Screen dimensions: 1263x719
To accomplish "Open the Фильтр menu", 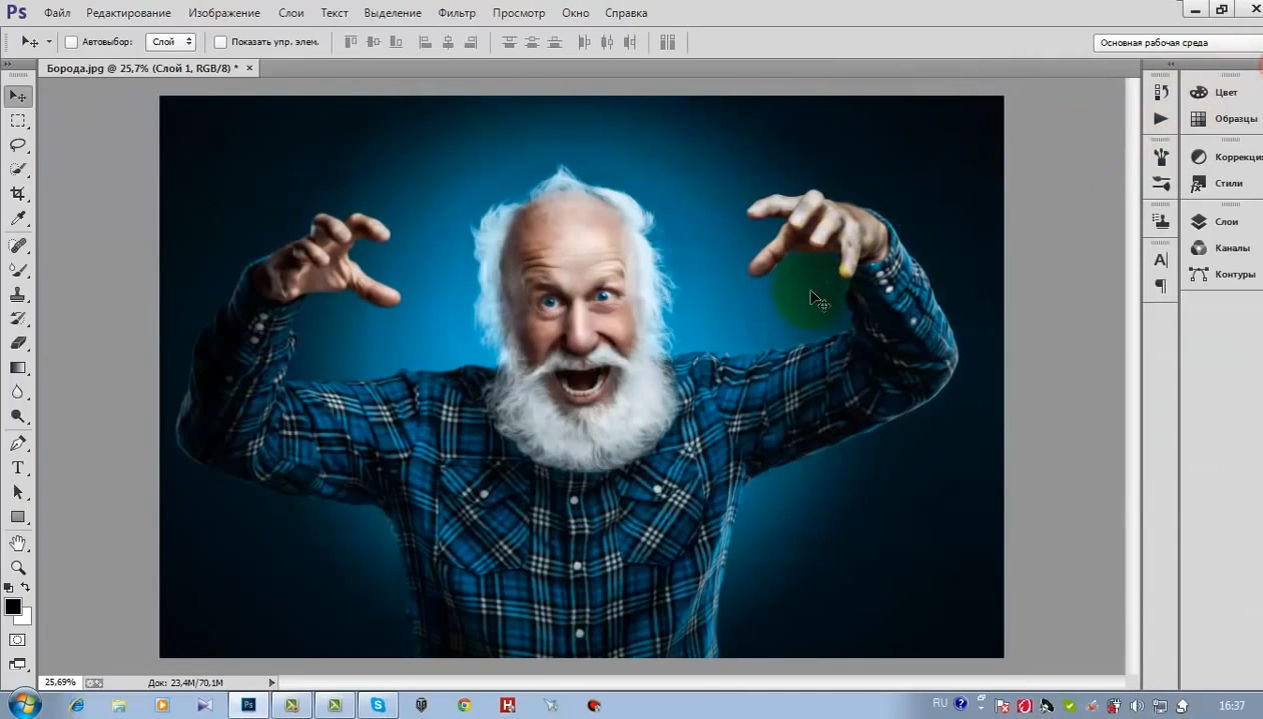I will tap(457, 13).
